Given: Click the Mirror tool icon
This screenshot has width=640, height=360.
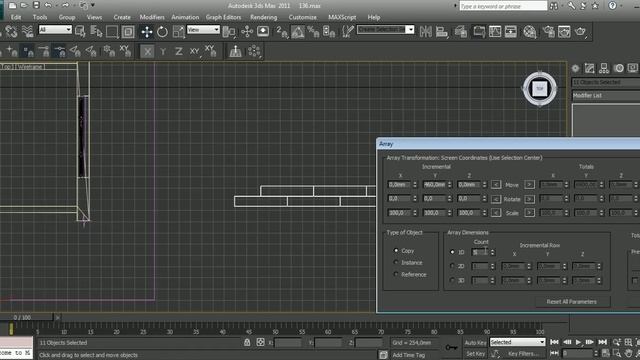Looking at the screenshot, I should point(426,31).
